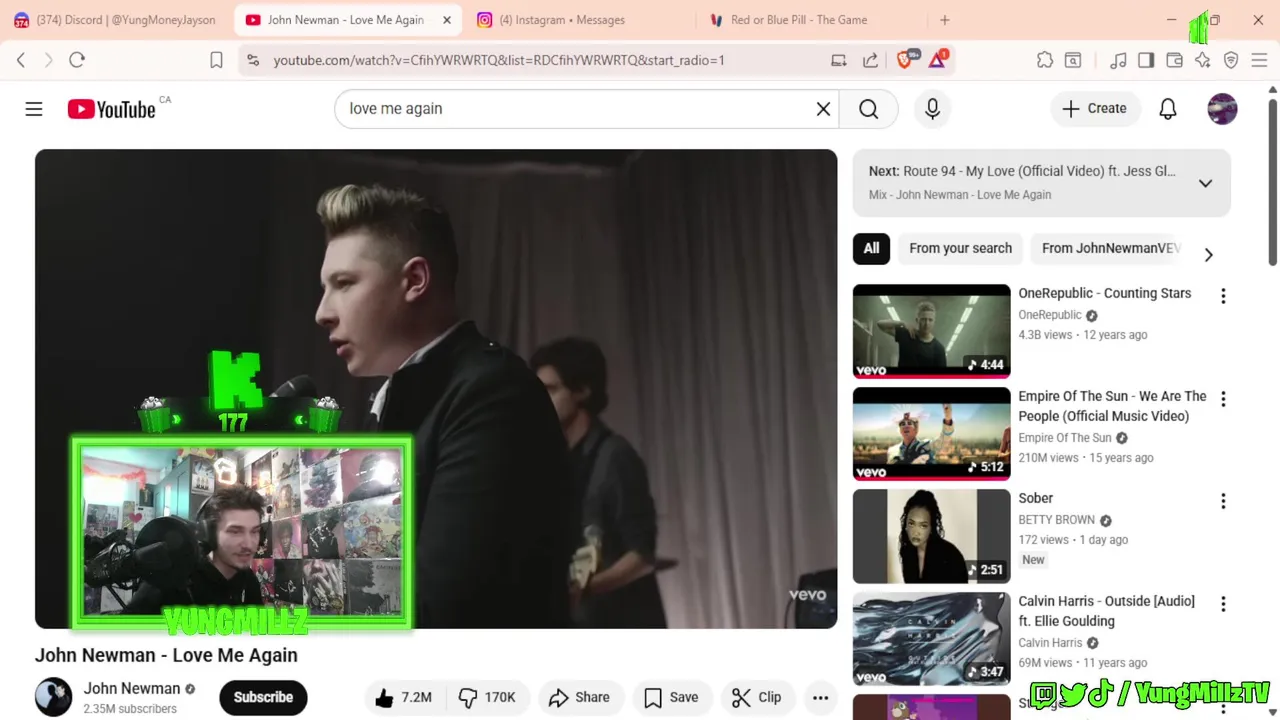Open options for Calvin Harris Outside
This screenshot has height=720, width=1280.
pyautogui.click(x=1222, y=604)
